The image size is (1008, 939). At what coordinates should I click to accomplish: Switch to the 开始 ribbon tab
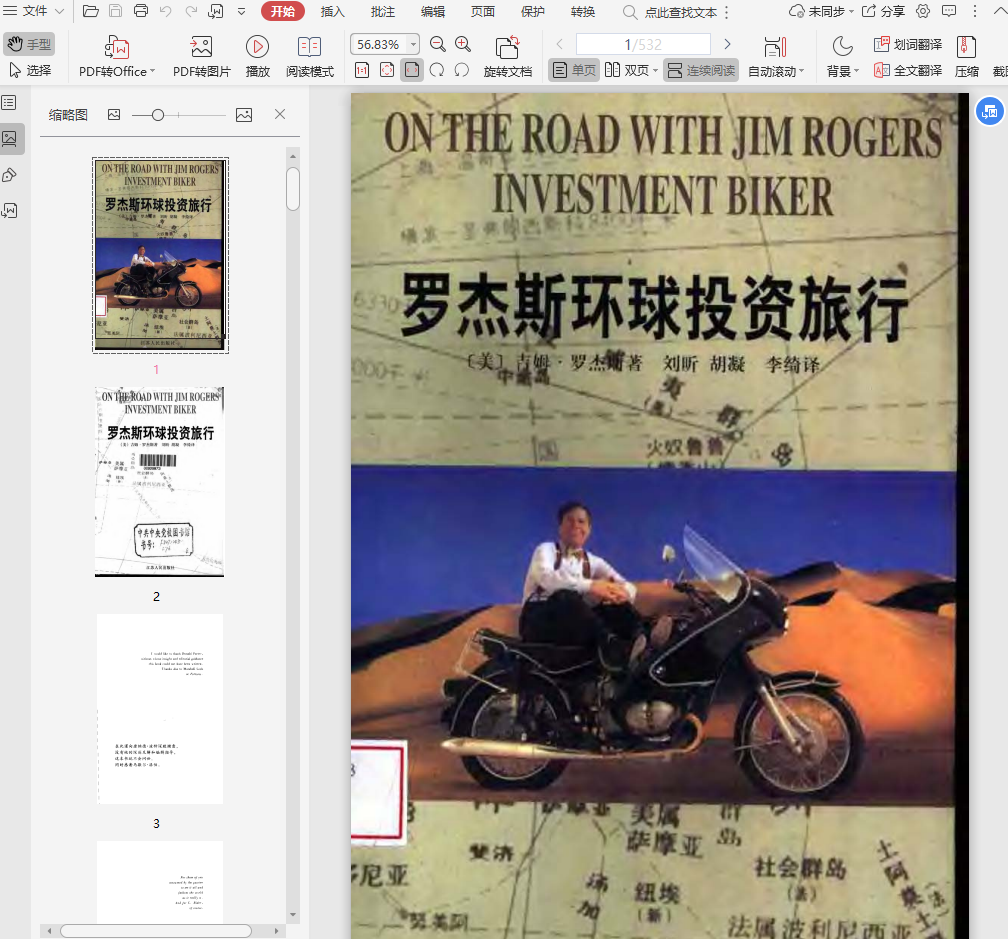[x=283, y=11]
